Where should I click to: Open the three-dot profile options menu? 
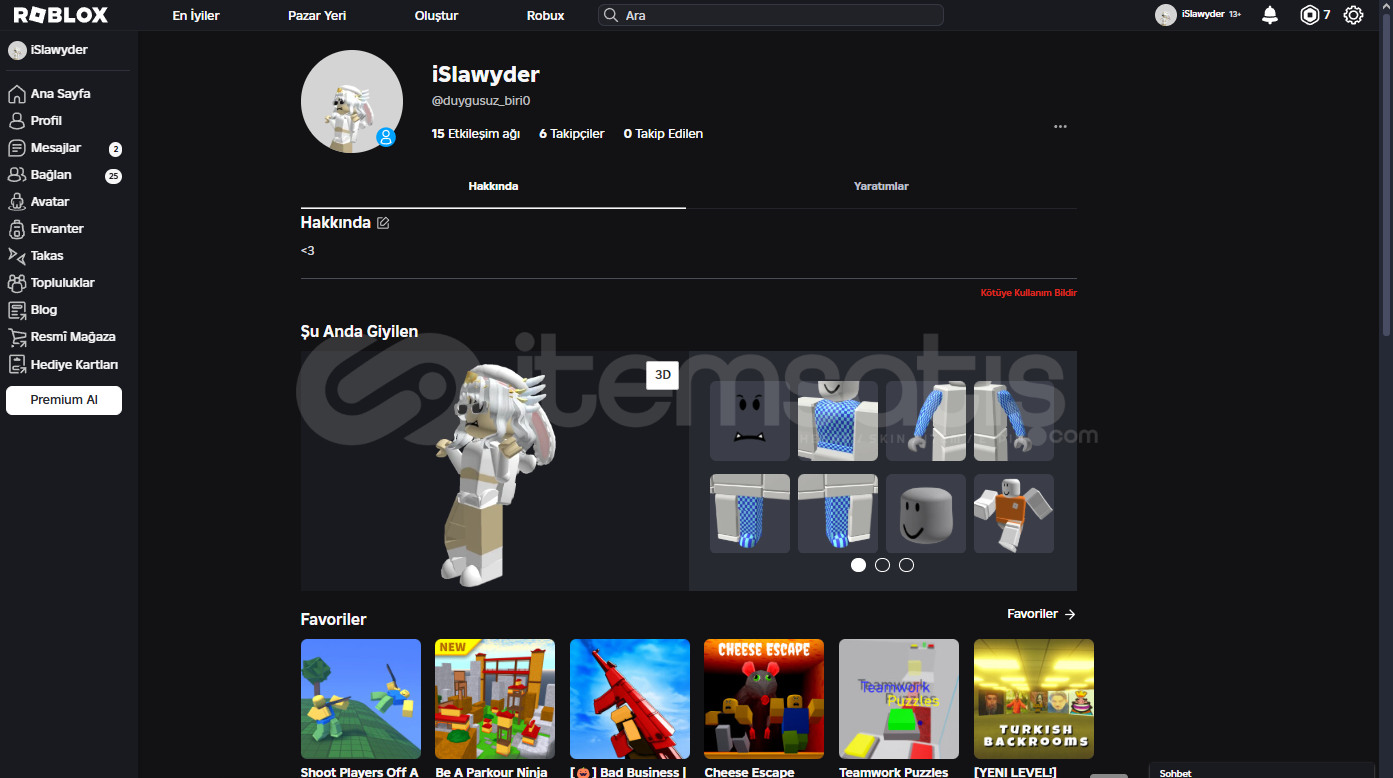(x=1060, y=127)
